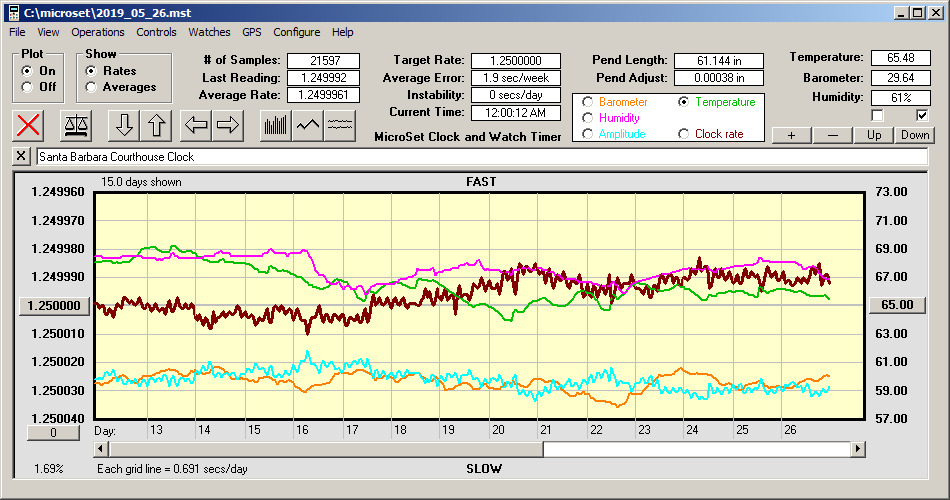The image size is (950, 500).
Task: Click the Barometer reading field
Action: pos(900,78)
